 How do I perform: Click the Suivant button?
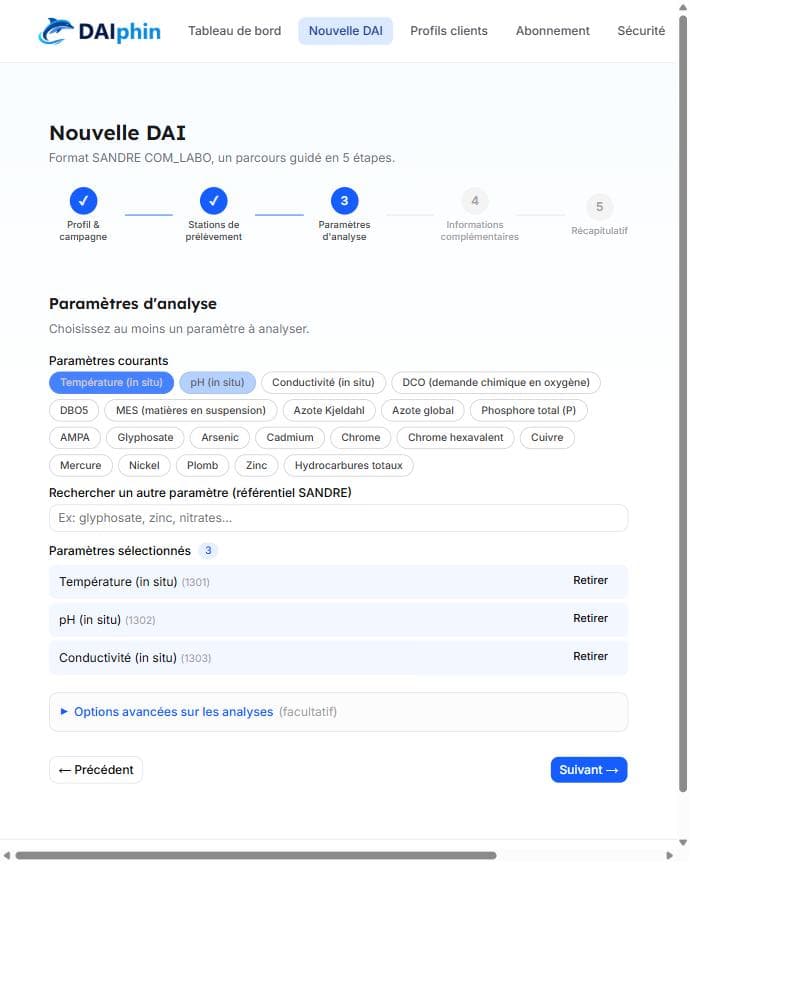pos(589,770)
